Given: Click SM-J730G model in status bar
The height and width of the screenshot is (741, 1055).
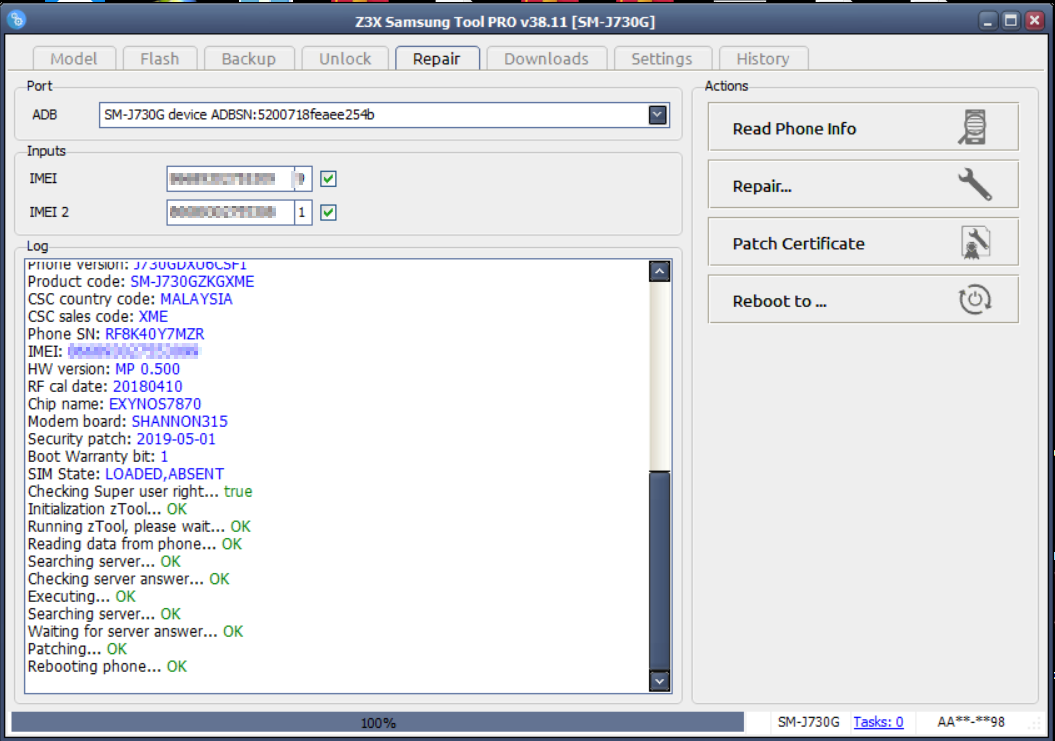Looking at the screenshot, I should coord(809,722).
